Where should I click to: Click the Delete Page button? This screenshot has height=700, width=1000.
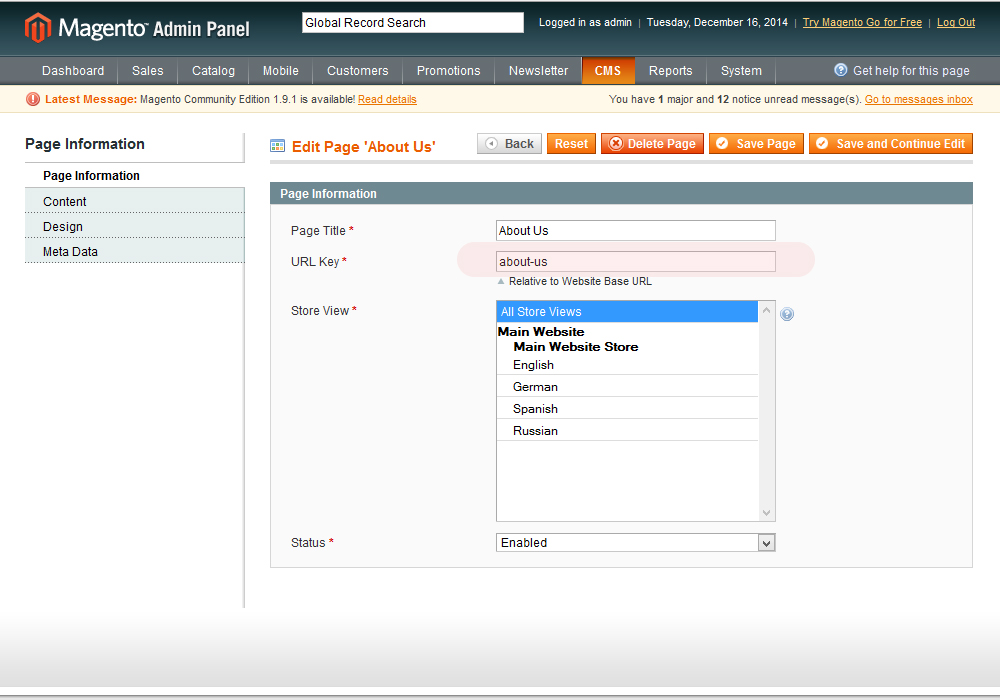pyautogui.click(x=652, y=143)
